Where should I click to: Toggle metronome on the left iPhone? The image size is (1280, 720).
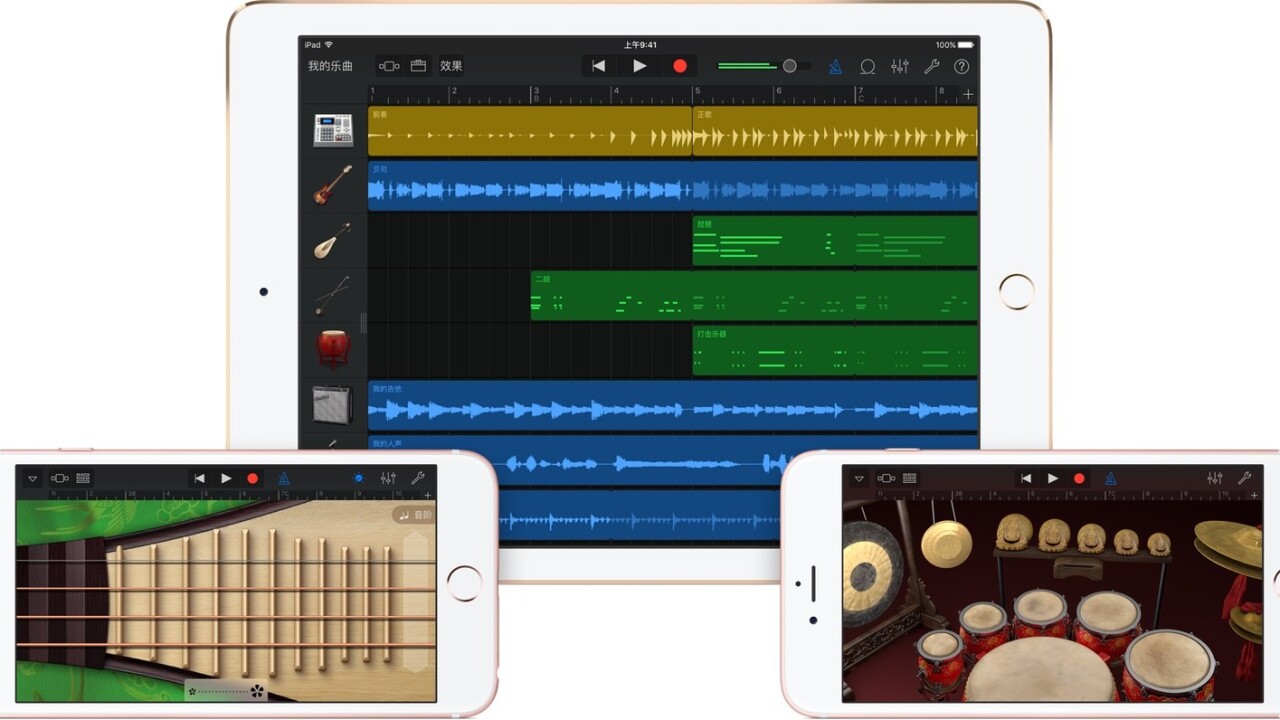284,479
